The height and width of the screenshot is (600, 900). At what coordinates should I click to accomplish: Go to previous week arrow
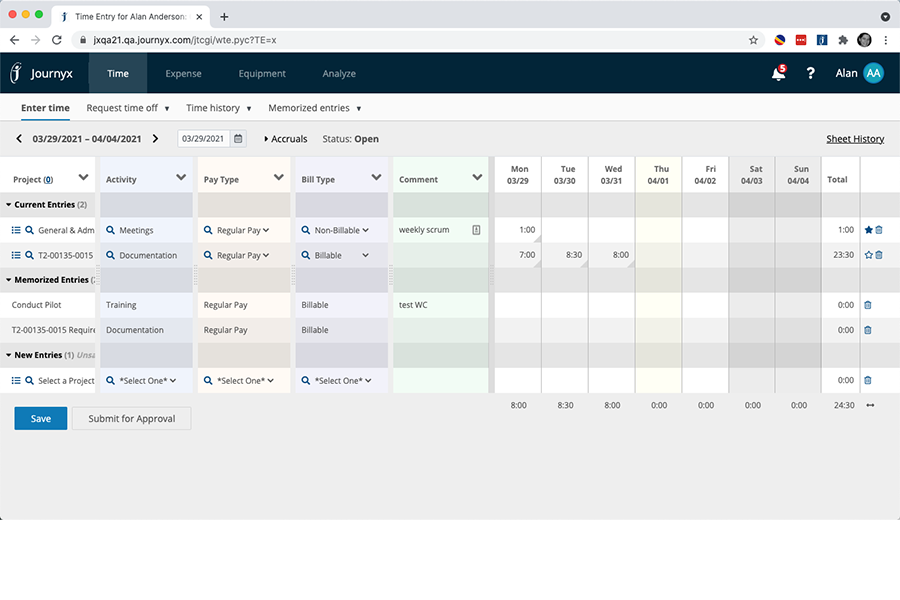[19, 139]
